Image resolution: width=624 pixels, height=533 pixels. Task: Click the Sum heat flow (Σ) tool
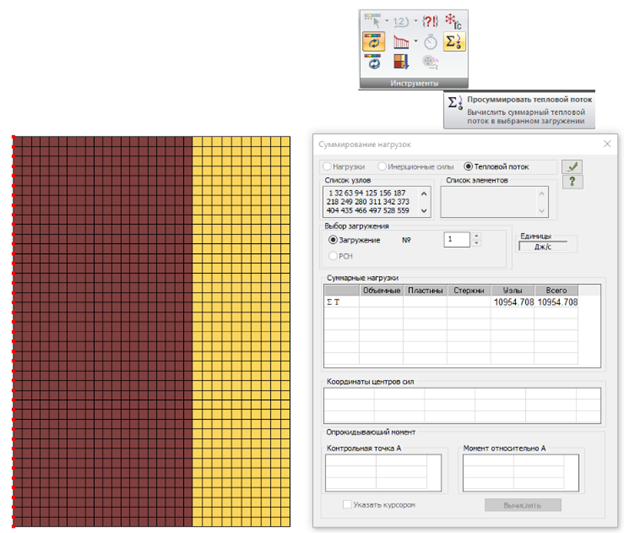[x=454, y=42]
